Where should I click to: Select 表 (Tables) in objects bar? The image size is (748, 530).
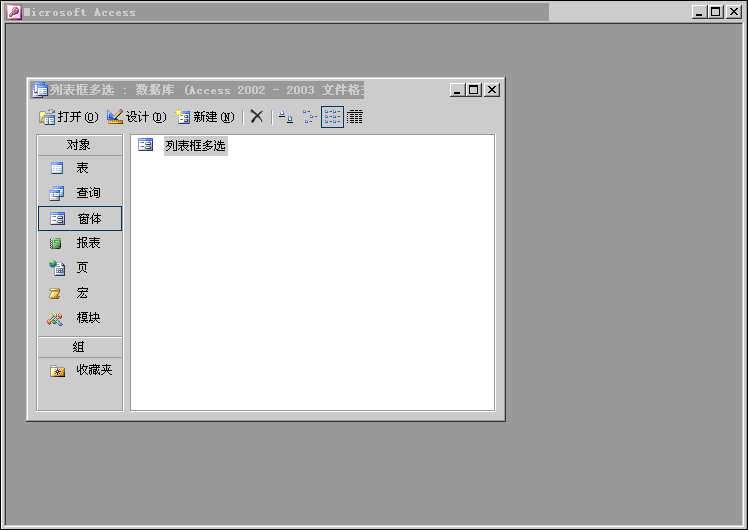pos(80,168)
